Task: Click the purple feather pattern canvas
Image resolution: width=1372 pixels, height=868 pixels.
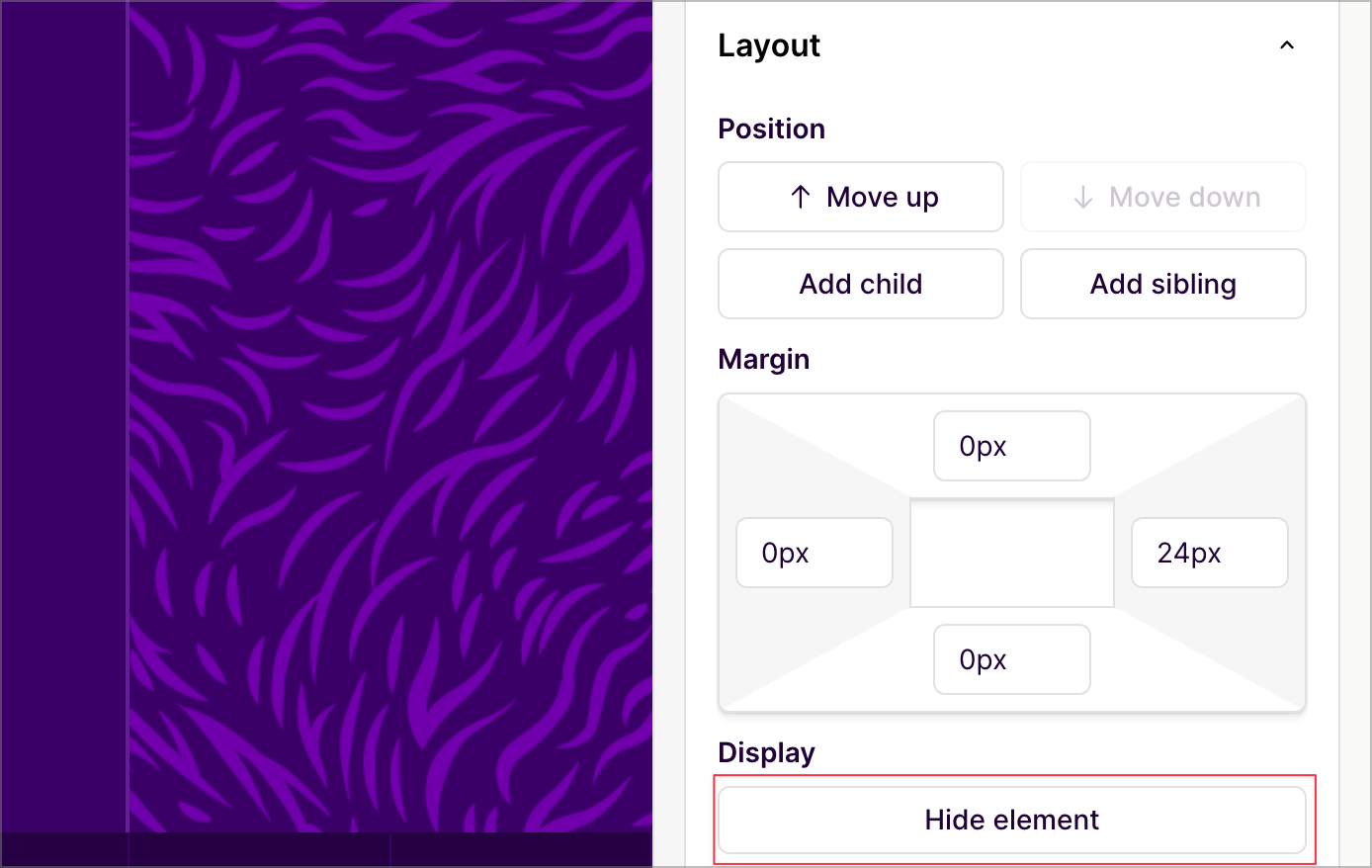Action: [x=390, y=415]
